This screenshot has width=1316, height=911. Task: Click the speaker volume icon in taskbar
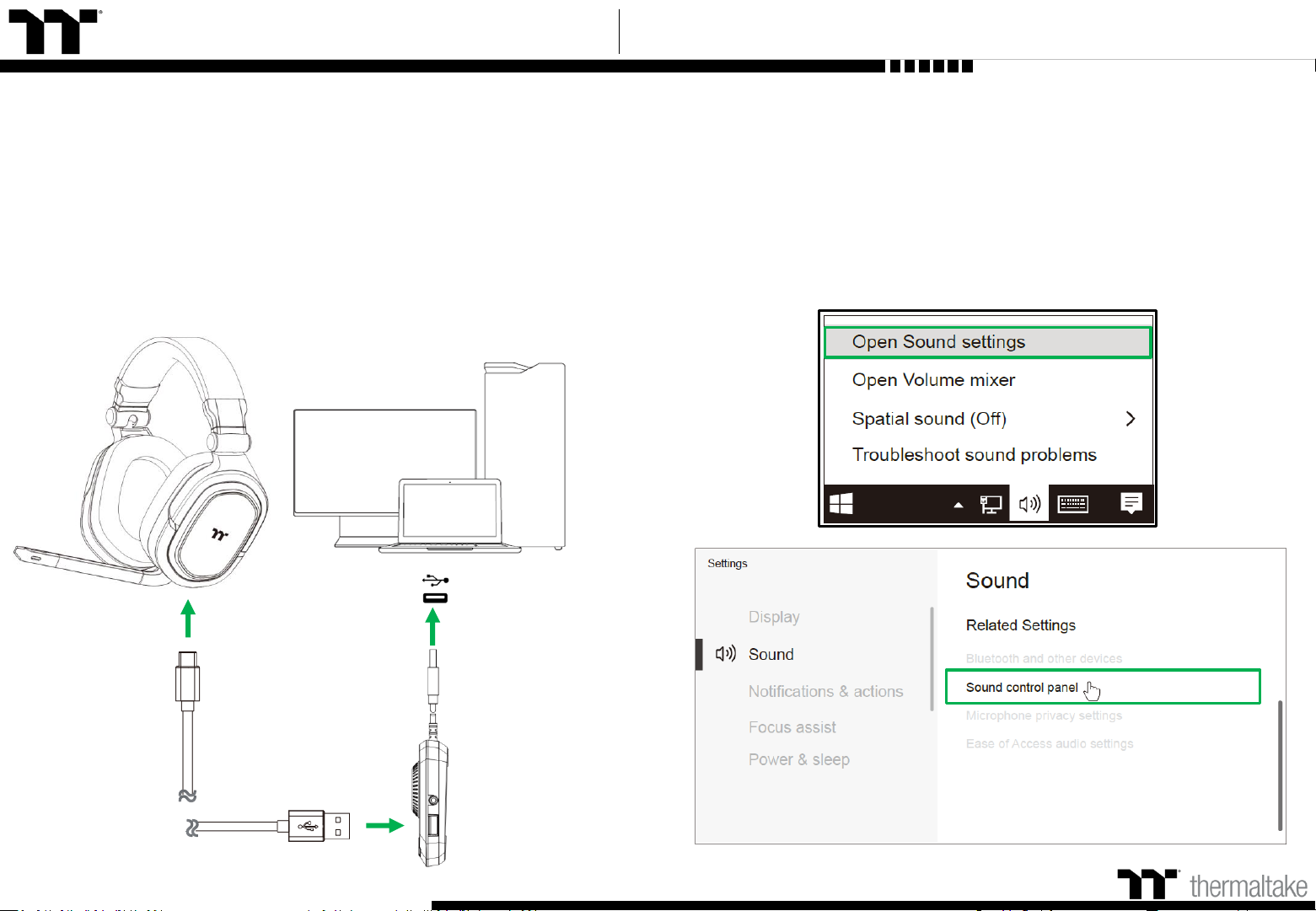(1029, 504)
